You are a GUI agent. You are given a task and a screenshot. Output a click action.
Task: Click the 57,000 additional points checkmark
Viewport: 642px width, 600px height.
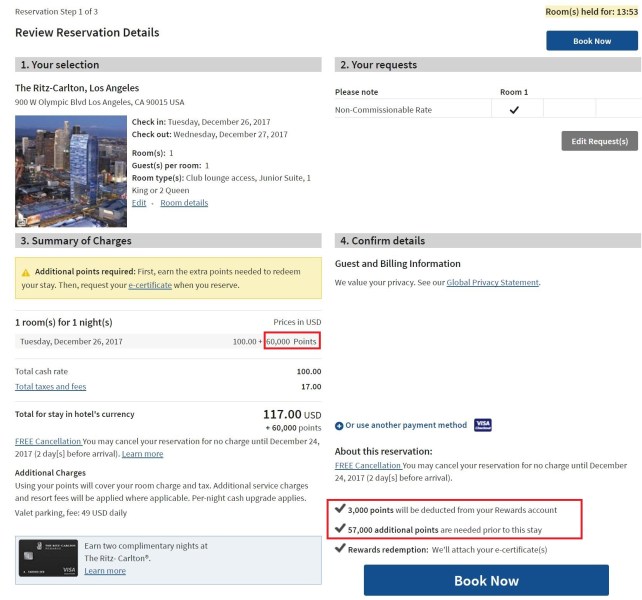[x=340, y=528]
